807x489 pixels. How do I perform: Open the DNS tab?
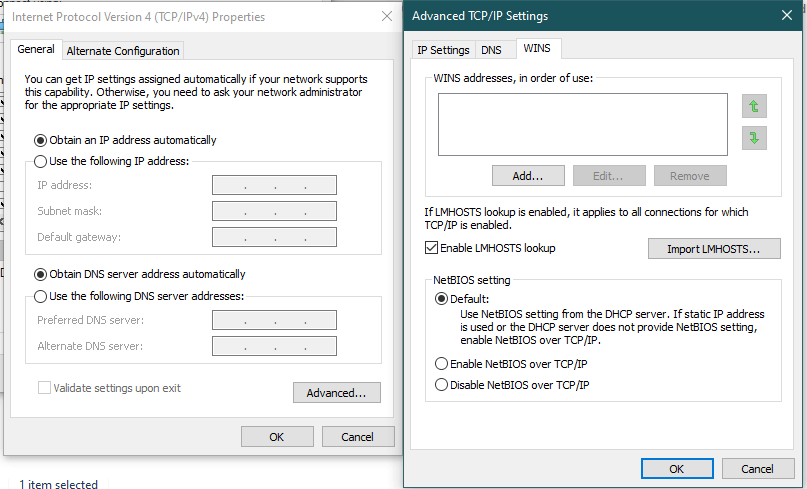[491, 50]
